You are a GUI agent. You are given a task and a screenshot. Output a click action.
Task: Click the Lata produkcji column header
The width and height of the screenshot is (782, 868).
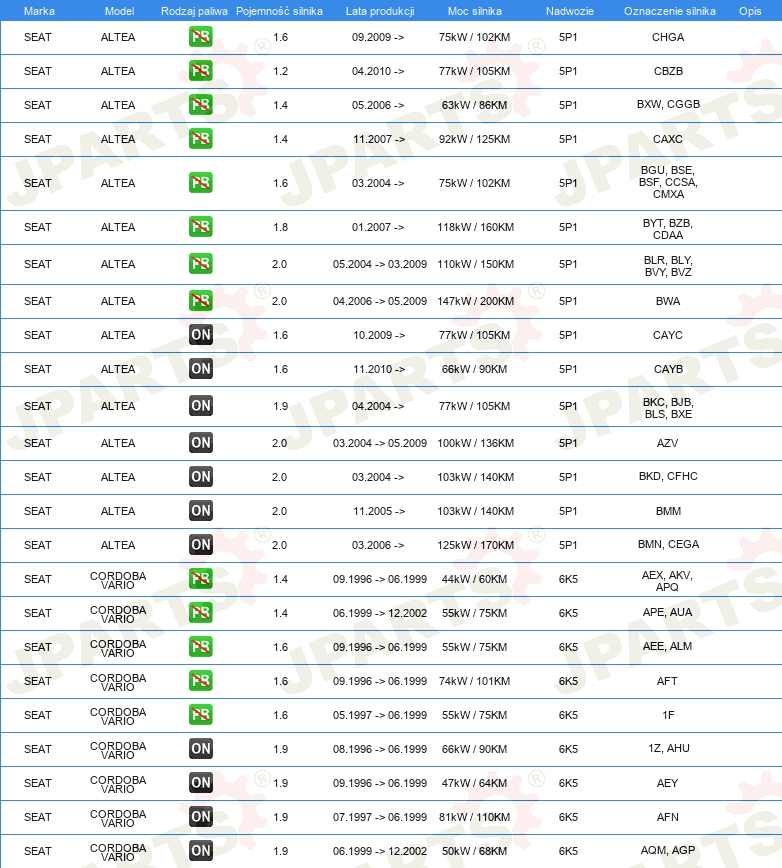coord(380,11)
